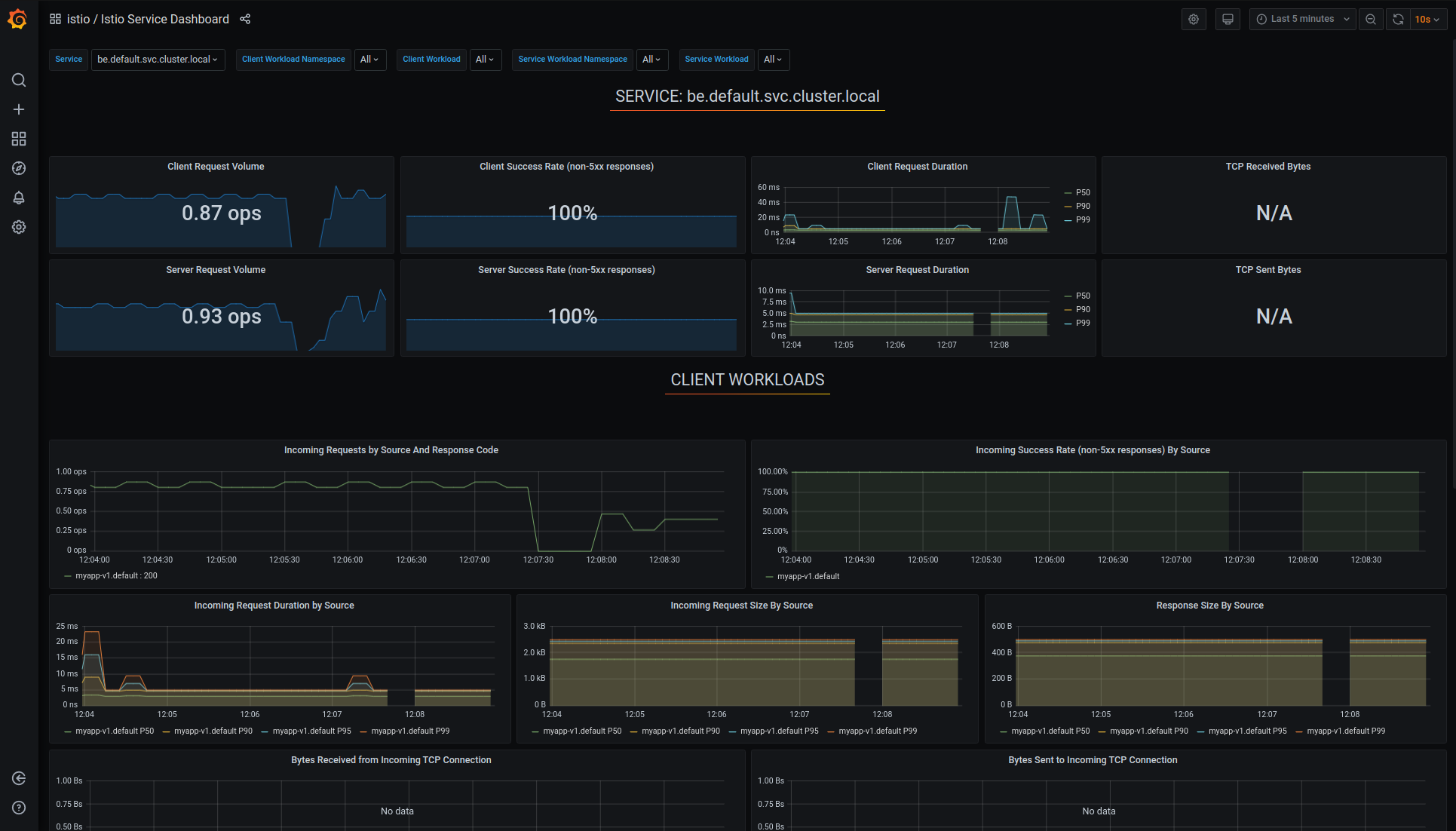The height and width of the screenshot is (831, 1456).
Task: Open the Last 5 minutes time picker
Action: [x=1302, y=19]
